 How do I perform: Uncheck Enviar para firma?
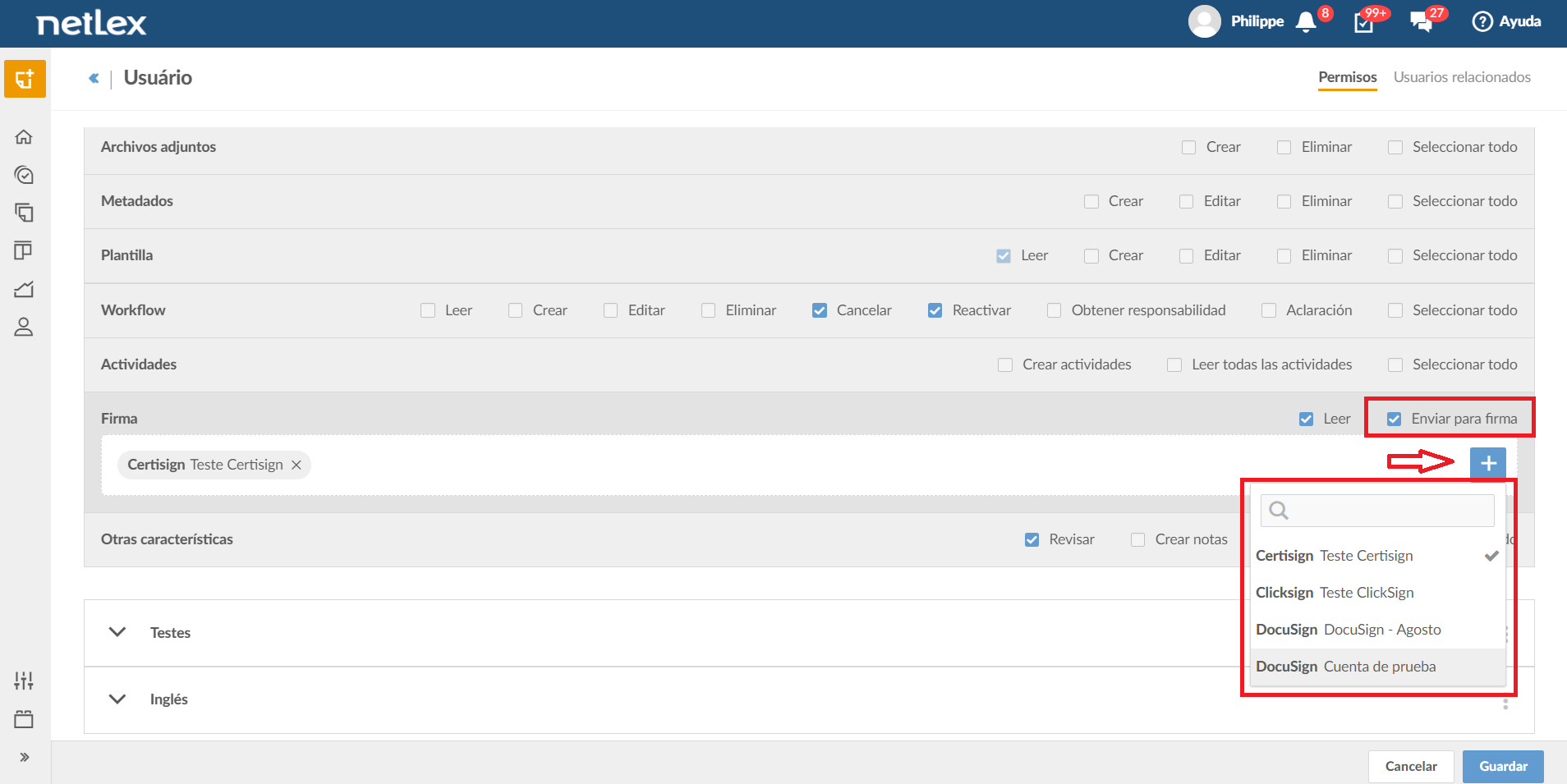click(x=1394, y=420)
